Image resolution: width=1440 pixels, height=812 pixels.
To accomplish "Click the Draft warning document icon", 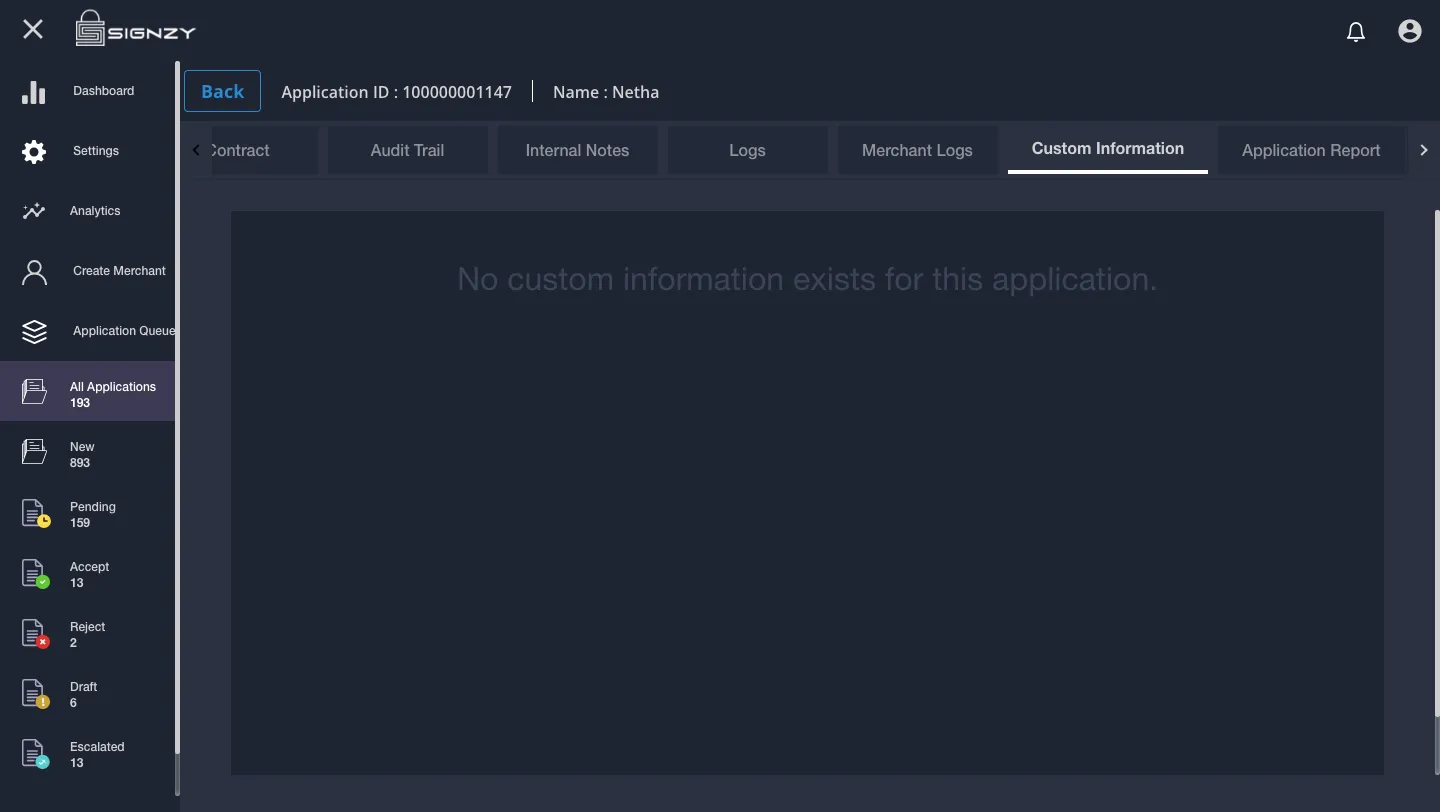I will tap(35, 693).
